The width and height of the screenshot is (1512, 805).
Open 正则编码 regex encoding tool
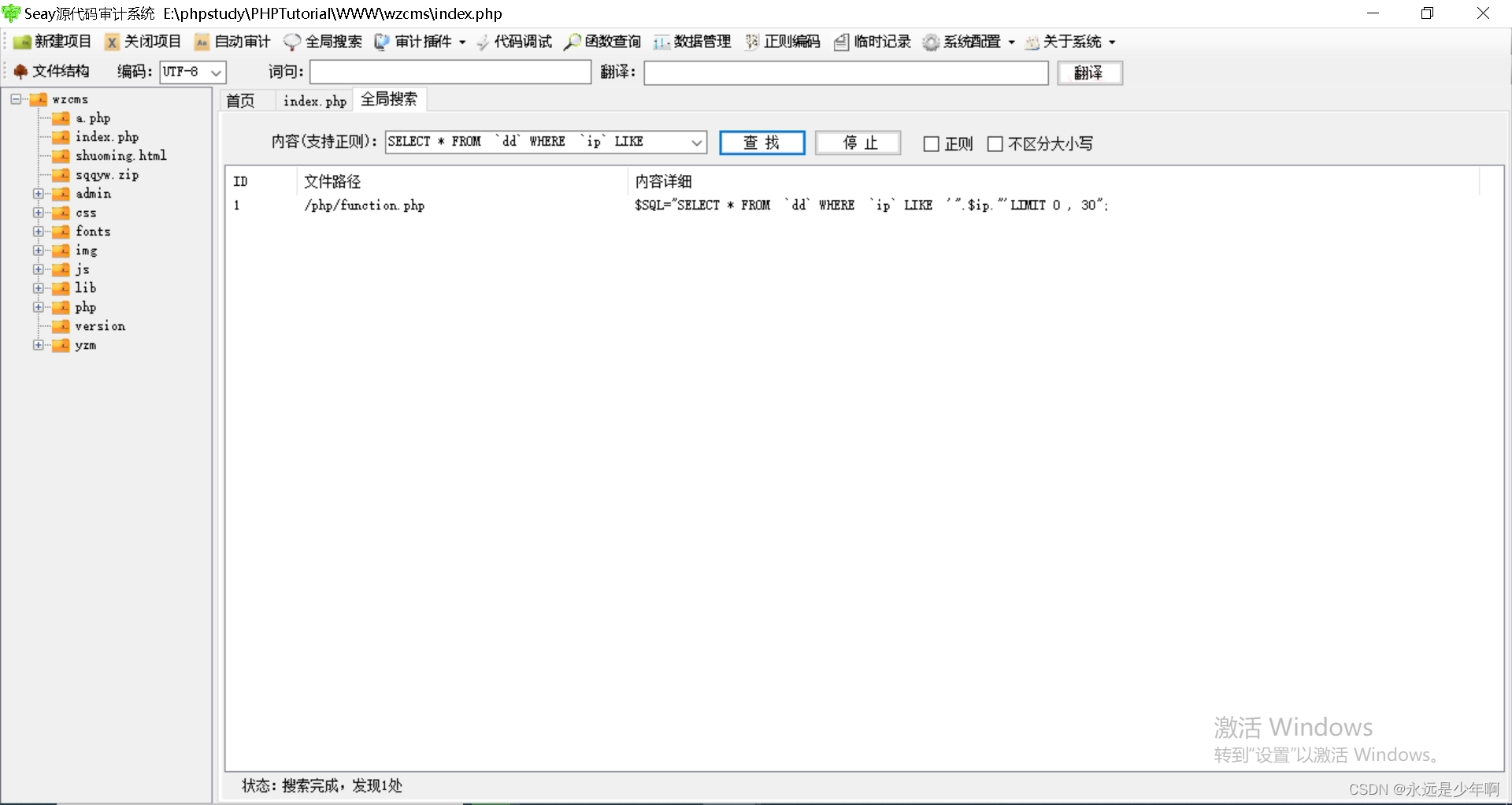tap(791, 42)
